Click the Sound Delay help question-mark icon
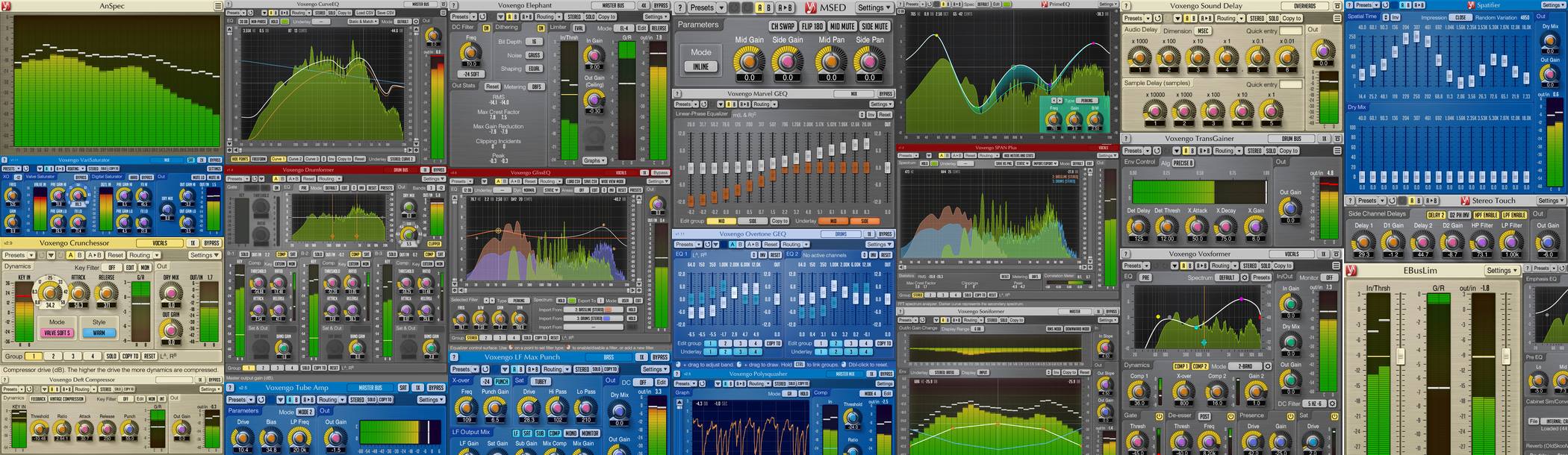This screenshot has width=1568, height=455. [x=1127, y=6]
